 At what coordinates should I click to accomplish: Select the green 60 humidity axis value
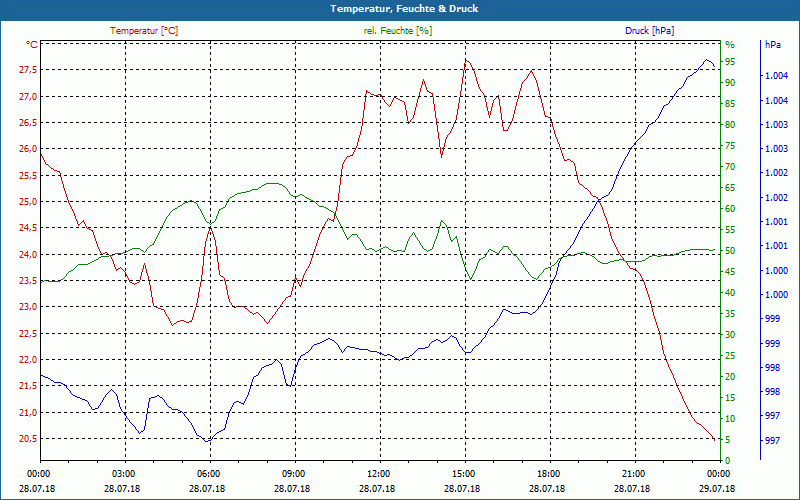(730, 209)
